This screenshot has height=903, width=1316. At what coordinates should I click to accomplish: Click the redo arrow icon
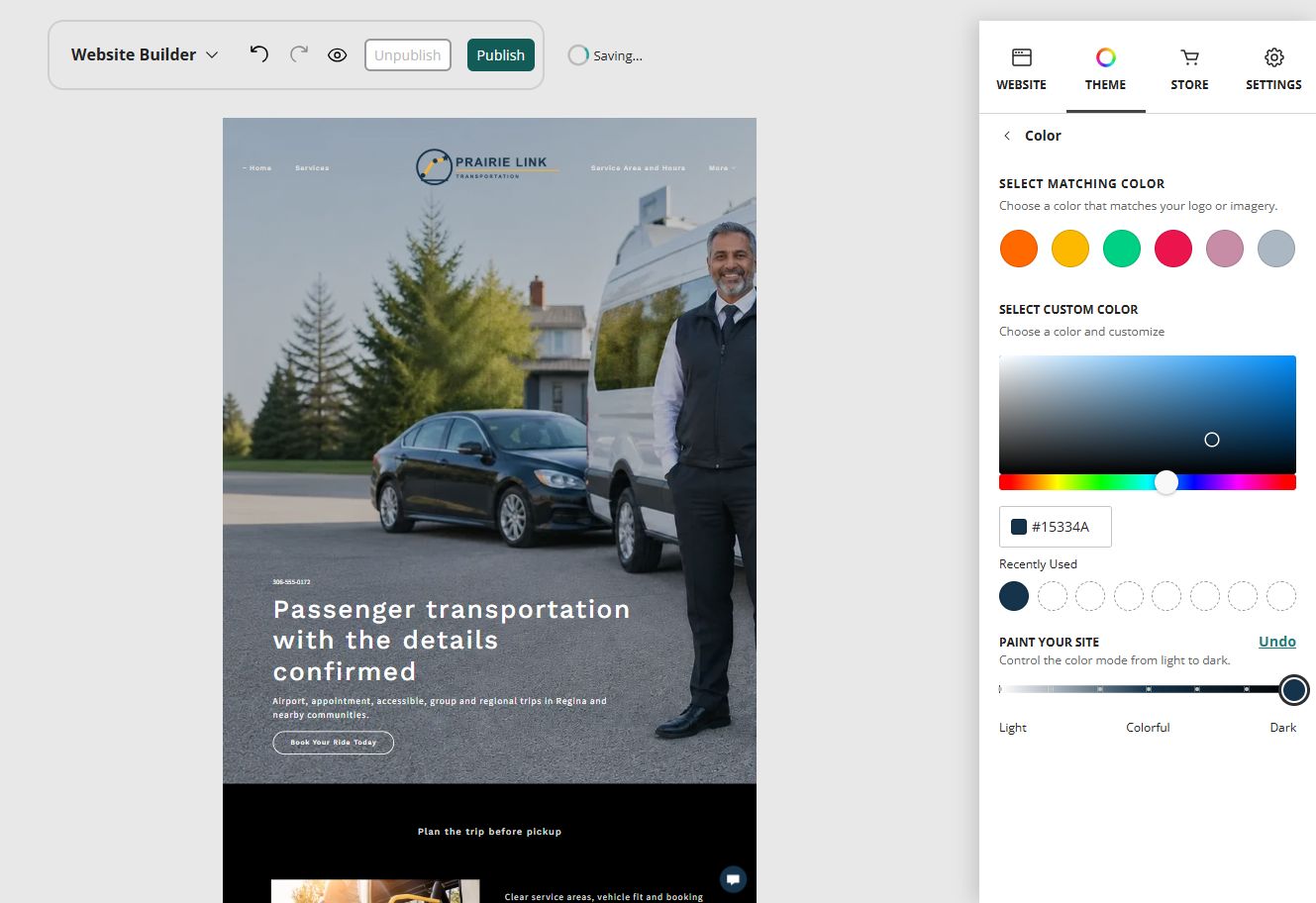pos(299,54)
